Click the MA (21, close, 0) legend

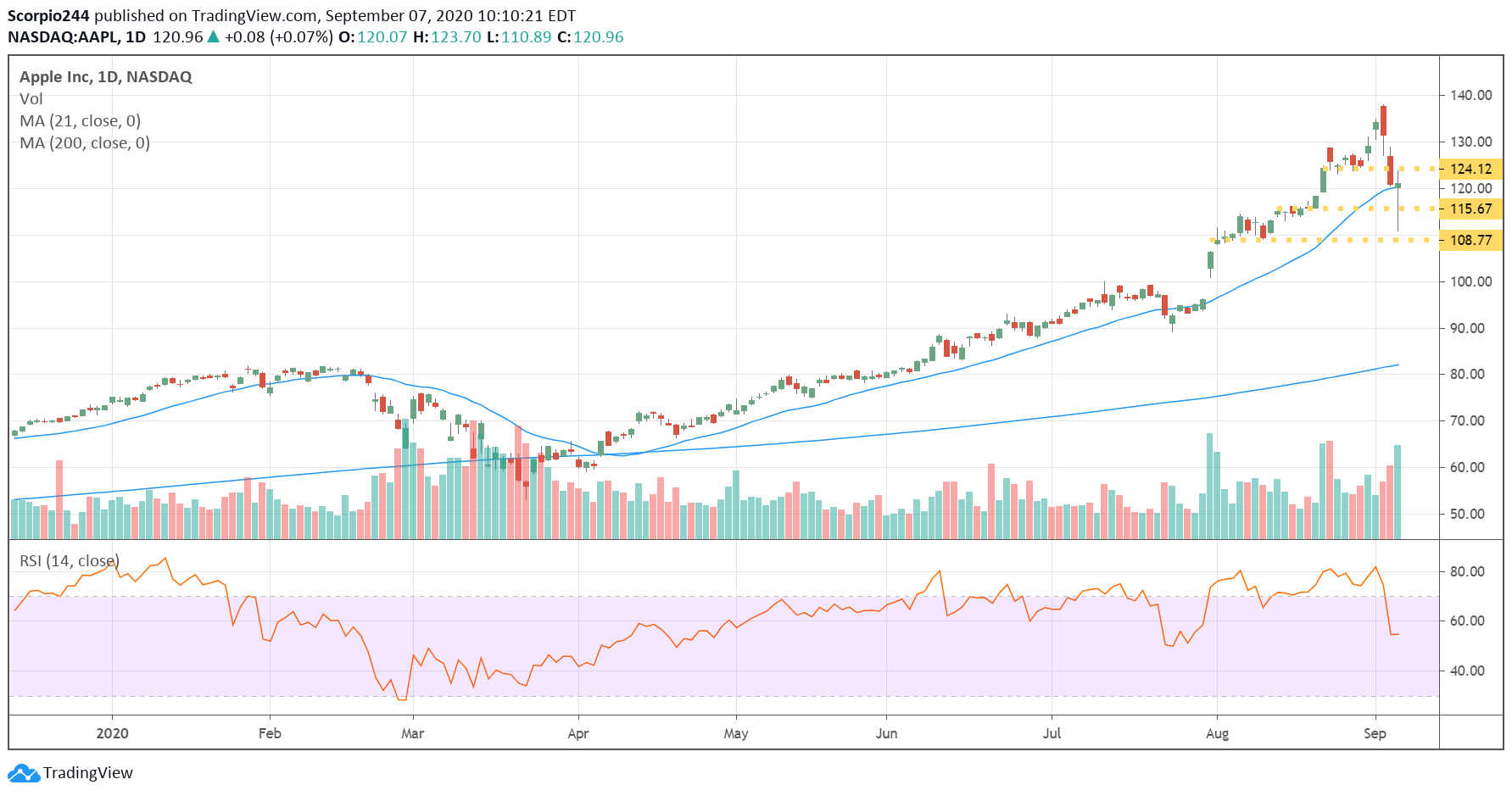coord(81,121)
